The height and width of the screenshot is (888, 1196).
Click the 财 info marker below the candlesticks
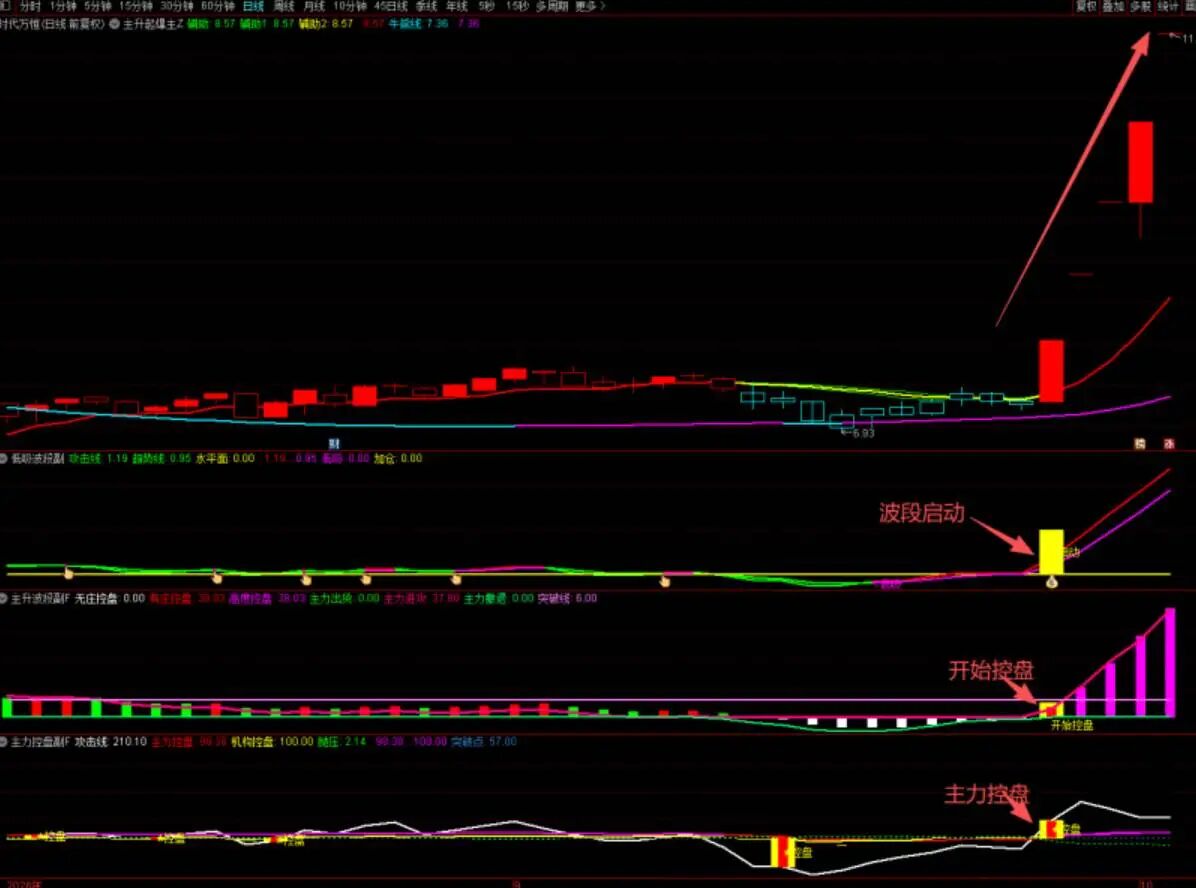pos(334,443)
